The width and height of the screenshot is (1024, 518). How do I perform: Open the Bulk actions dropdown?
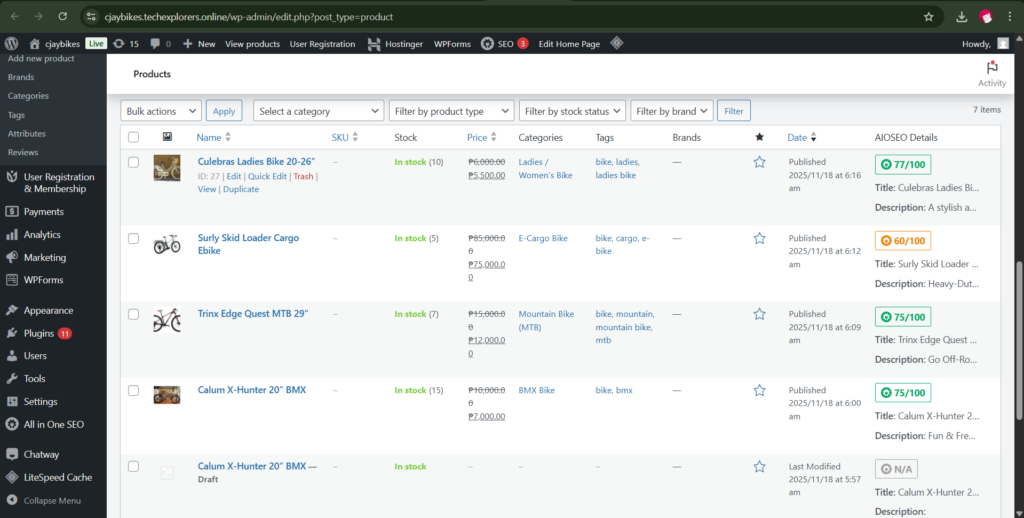tap(161, 111)
